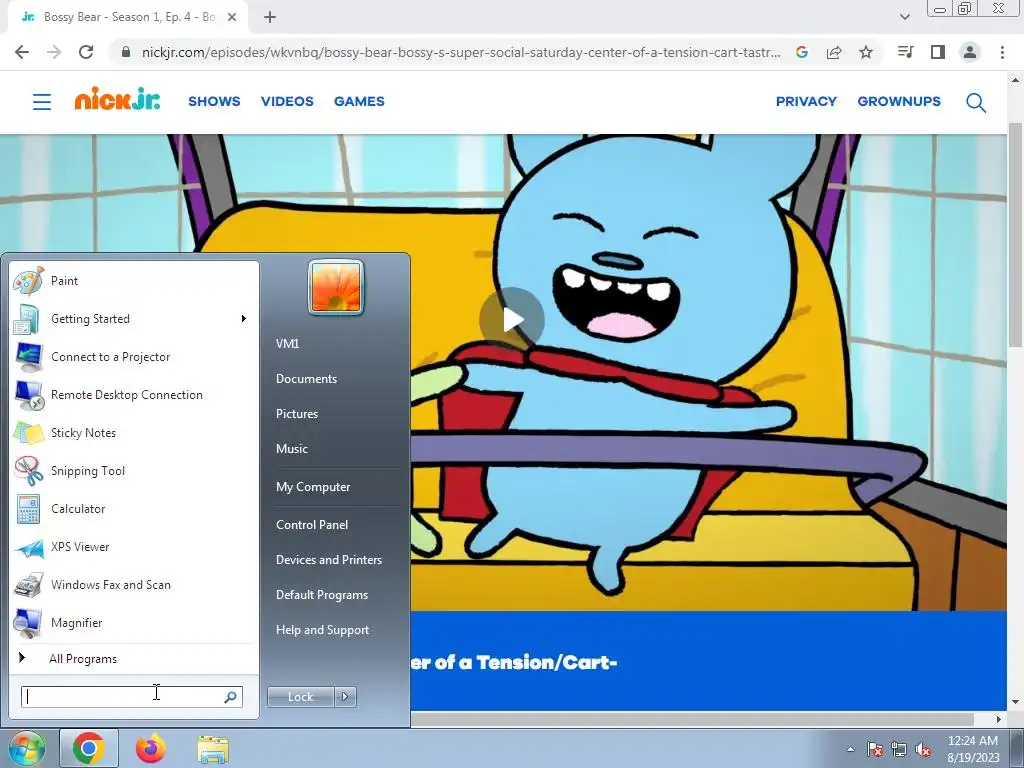
Task: Click the Lock button
Action: point(300,697)
